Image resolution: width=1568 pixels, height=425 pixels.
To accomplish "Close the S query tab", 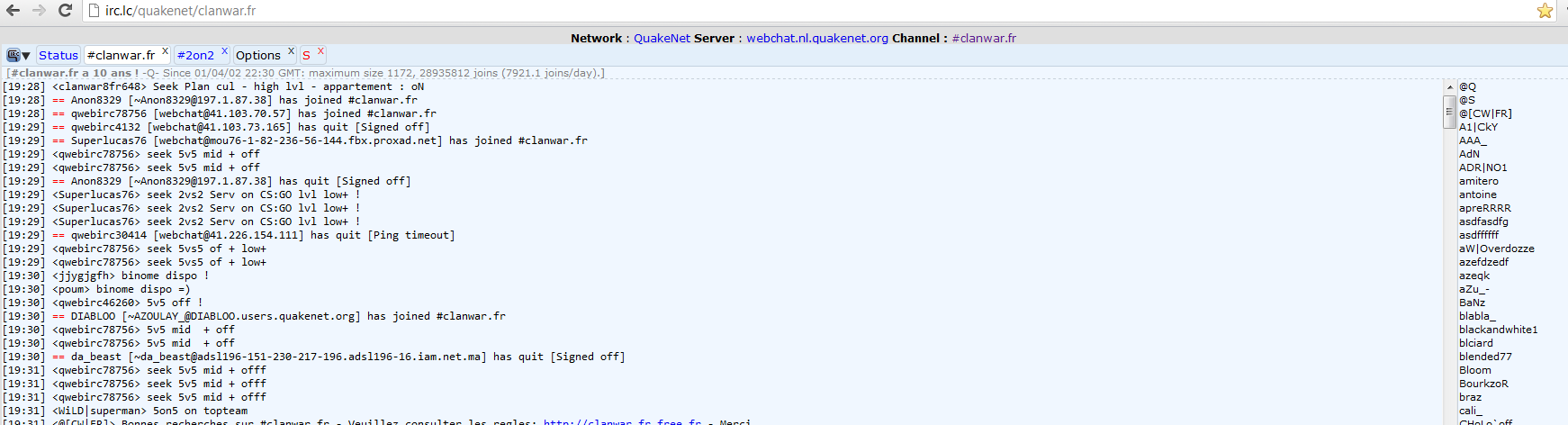I will [x=320, y=51].
